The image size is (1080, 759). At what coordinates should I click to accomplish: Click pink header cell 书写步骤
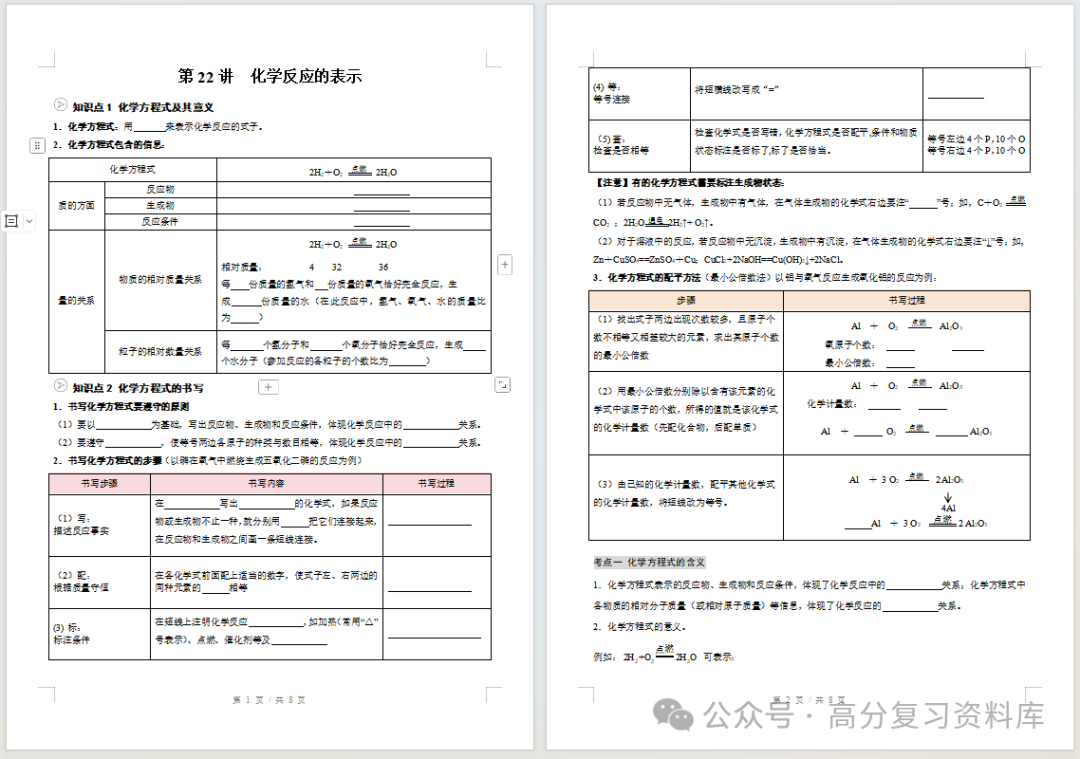point(99,484)
